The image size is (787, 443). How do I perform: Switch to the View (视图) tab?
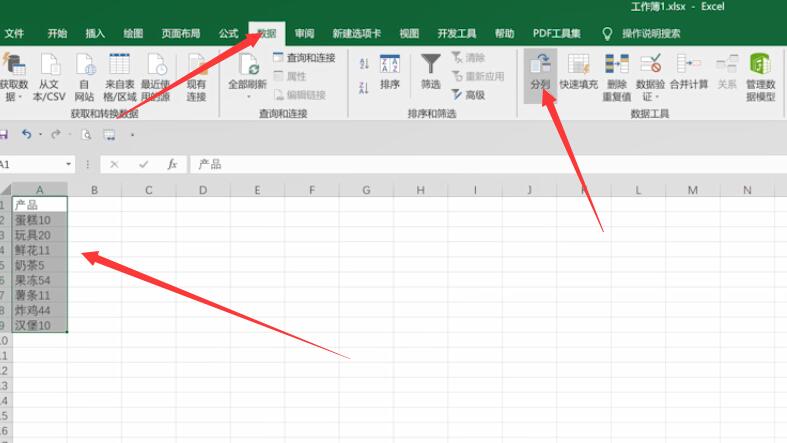(409, 34)
